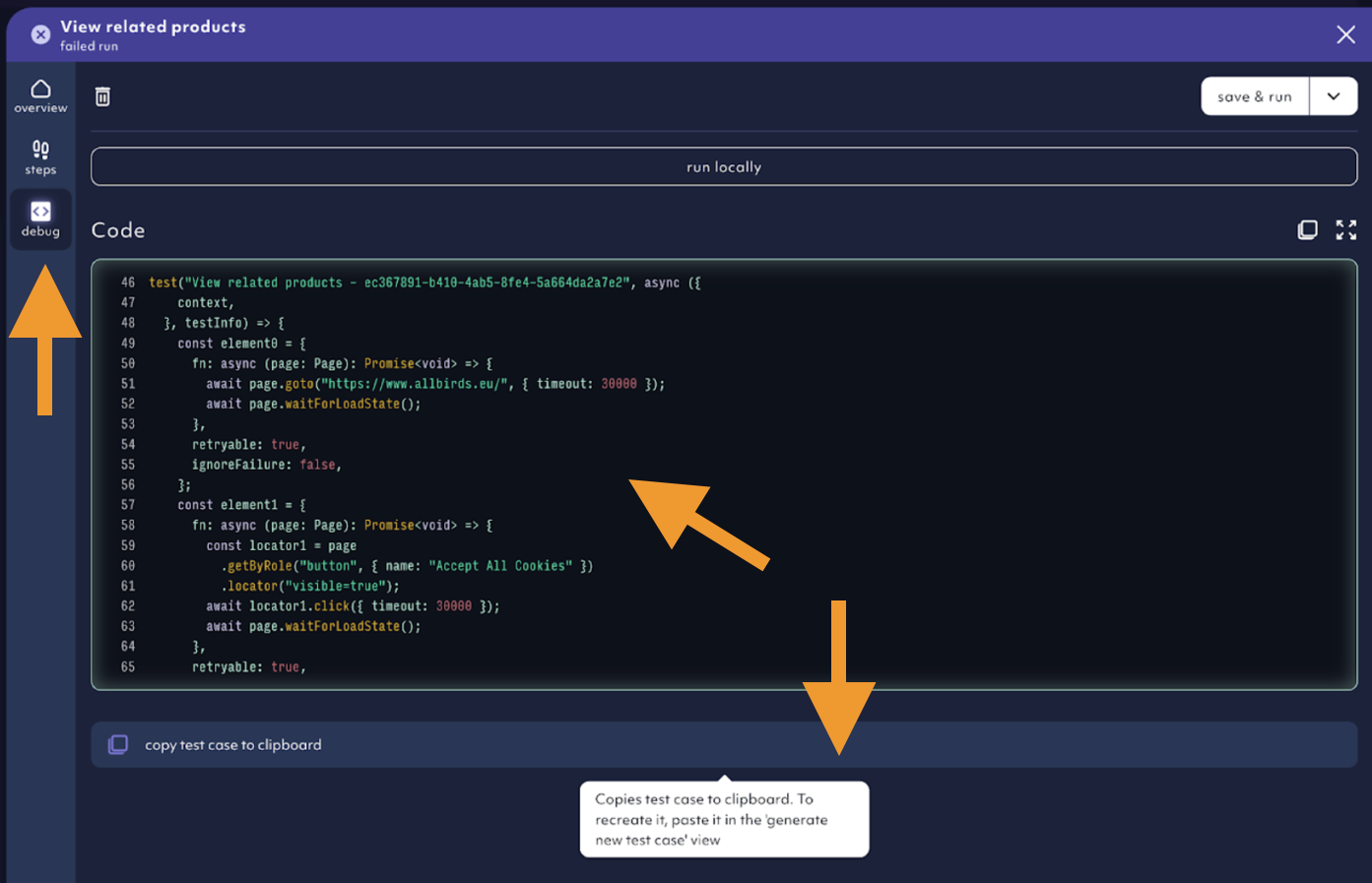Expand code editor to fullscreen

[x=1346, y=229]
